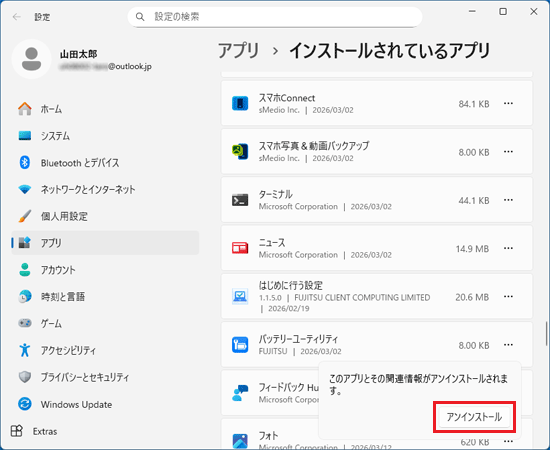Click the 20.6 MB size value

(472, 297)
